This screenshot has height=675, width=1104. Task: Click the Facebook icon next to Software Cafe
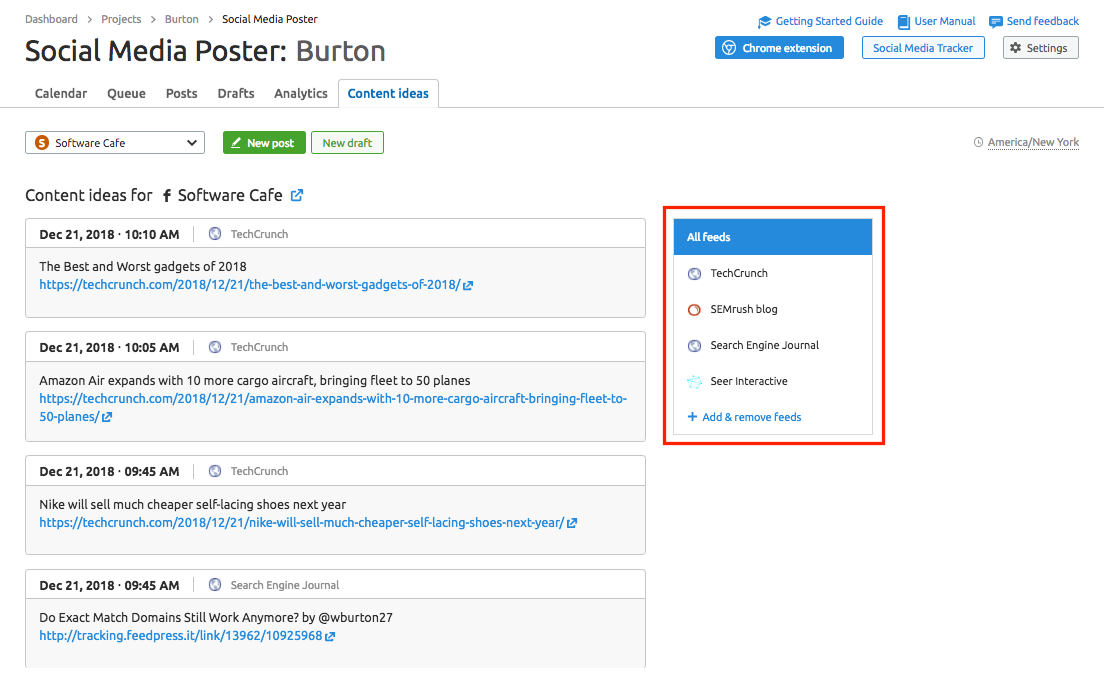point(167,196)
